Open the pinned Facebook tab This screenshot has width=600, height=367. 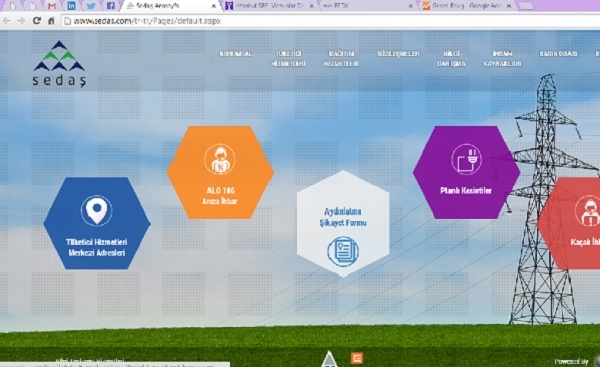click(111, 6)
